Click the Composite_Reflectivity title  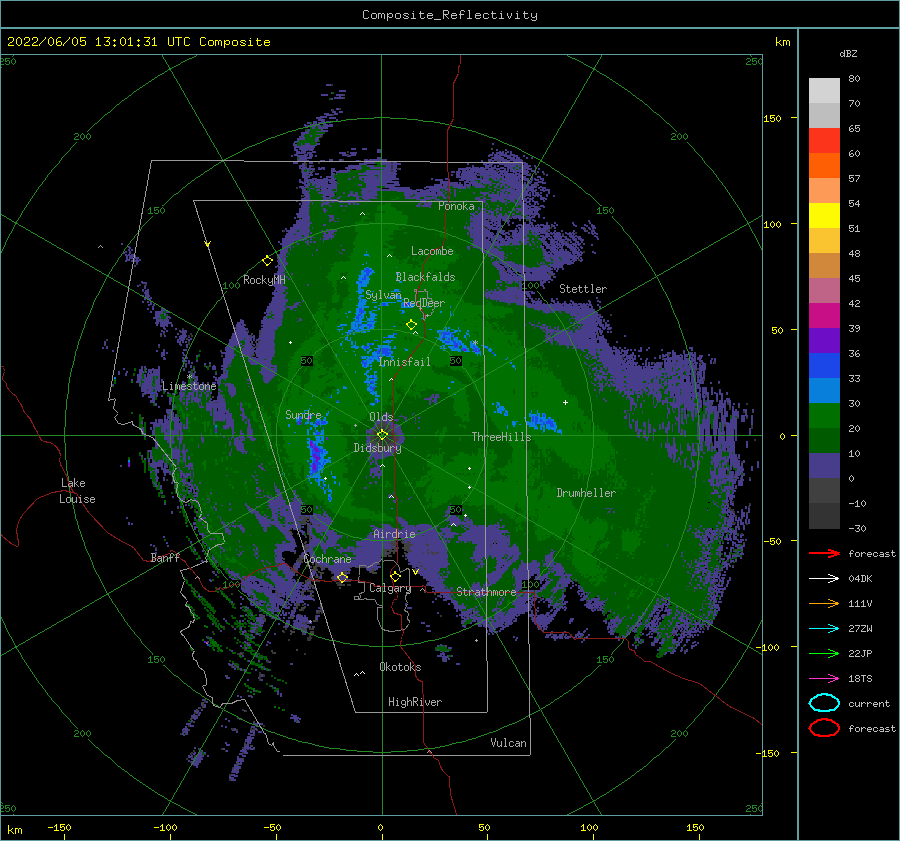point(449,15)
